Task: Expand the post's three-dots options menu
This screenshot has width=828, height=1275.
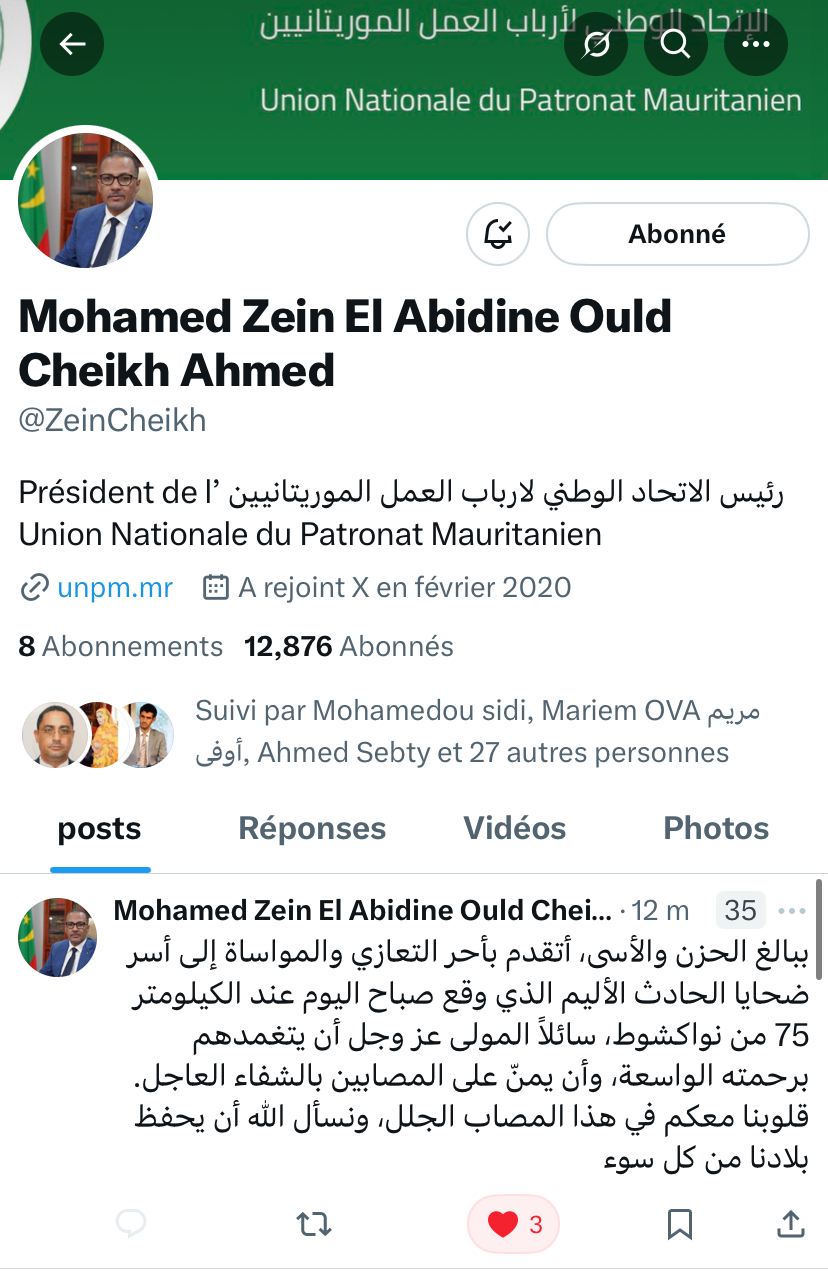Action: tap(791, 911)
